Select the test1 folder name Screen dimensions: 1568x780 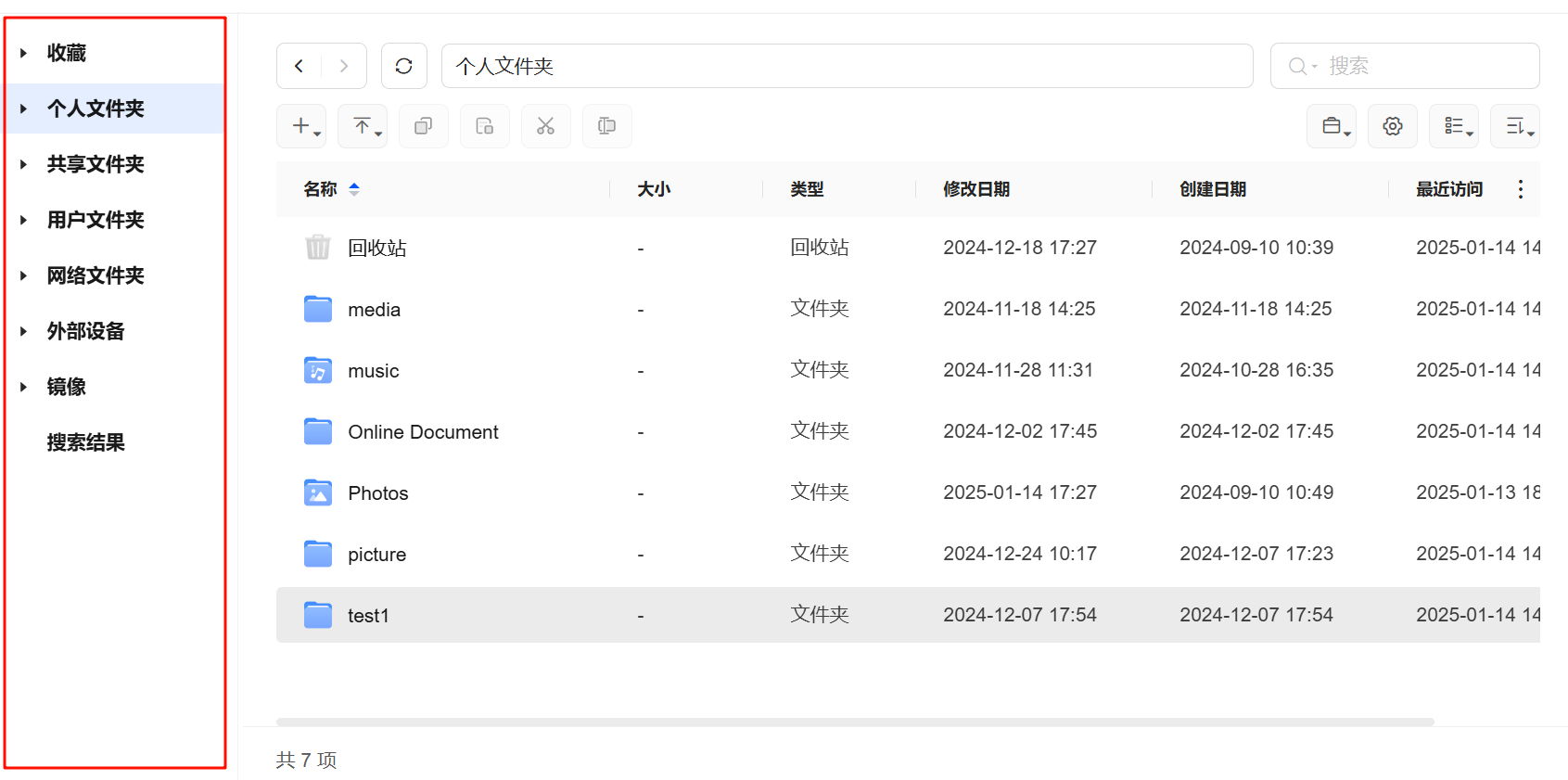[368, 616]
